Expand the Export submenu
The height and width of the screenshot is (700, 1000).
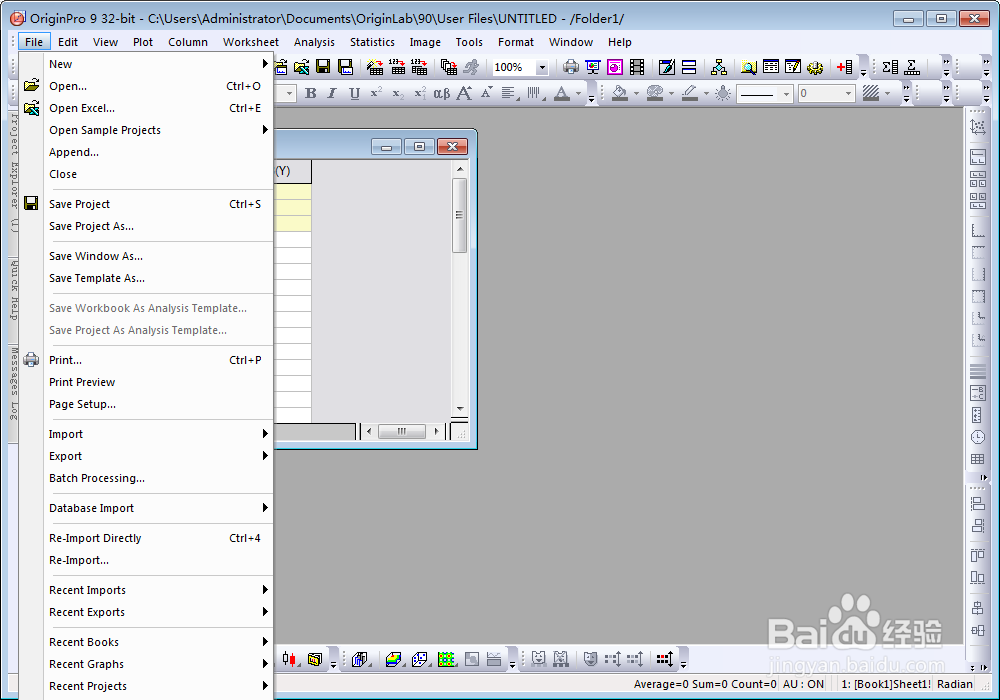[158, 456]
